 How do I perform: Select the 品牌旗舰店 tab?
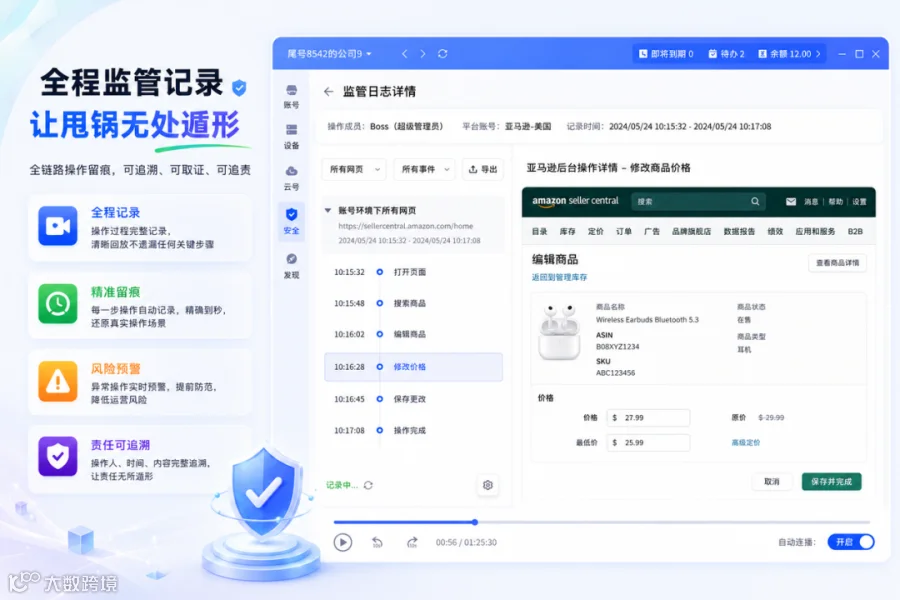(692, 231)
